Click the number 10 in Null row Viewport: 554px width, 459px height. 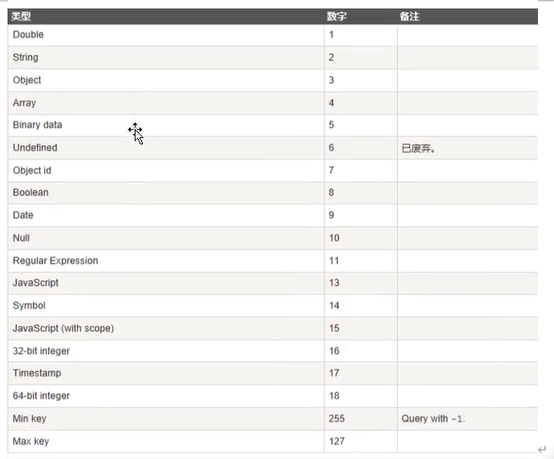[334, 238]
